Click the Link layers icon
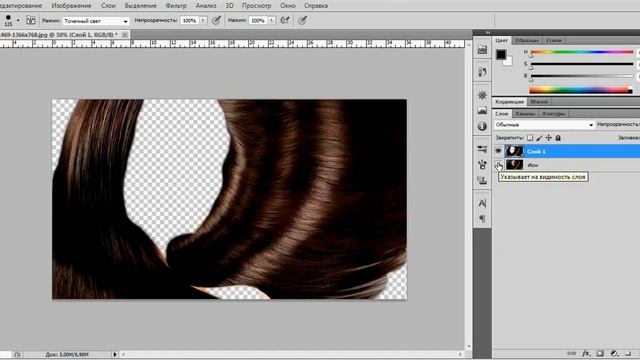 coord(572,353)
